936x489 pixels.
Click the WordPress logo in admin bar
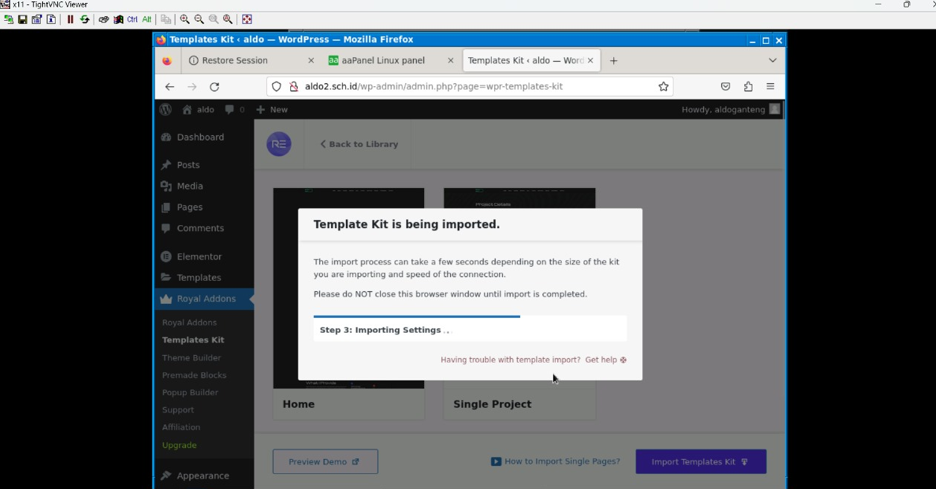pos(166,109)
